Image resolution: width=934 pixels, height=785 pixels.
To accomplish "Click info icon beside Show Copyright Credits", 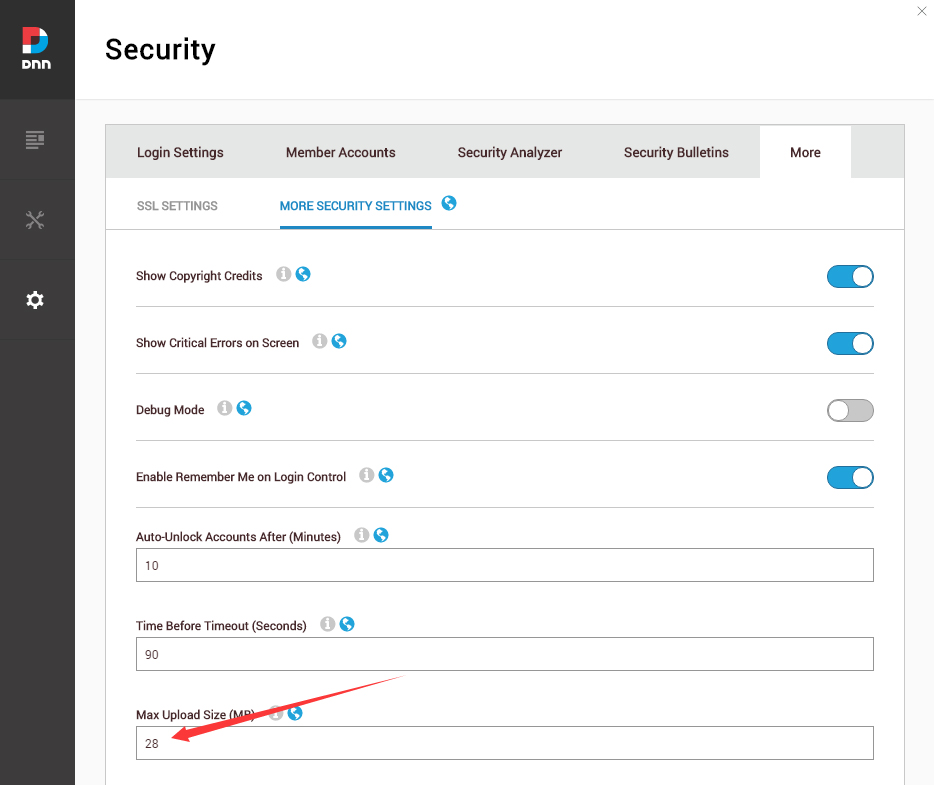I will pos(284,274).
